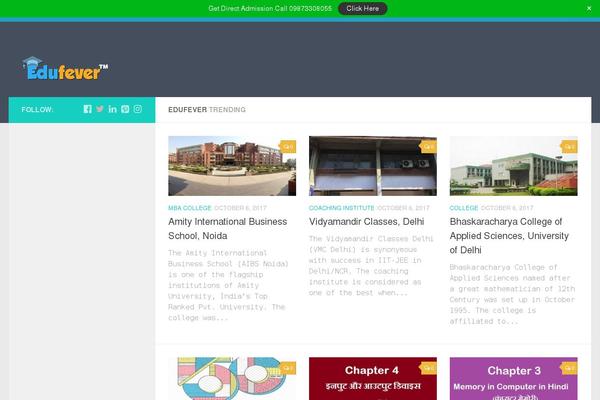Open Chapter 3 Memory in Computer thumbnail
The width and height of the screenshot is (600, 400).
[x=514, y=379]
